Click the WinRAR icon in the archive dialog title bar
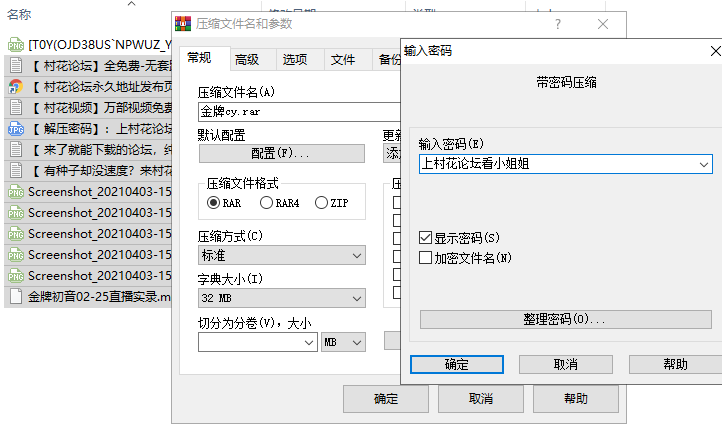The height and width of the screenshot is (435, 722). coord(181,24)
